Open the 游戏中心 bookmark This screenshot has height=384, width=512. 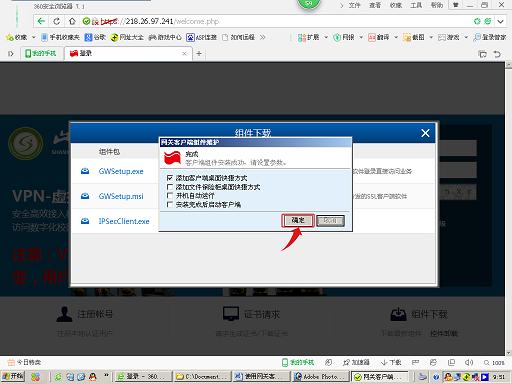click(165, 37)
